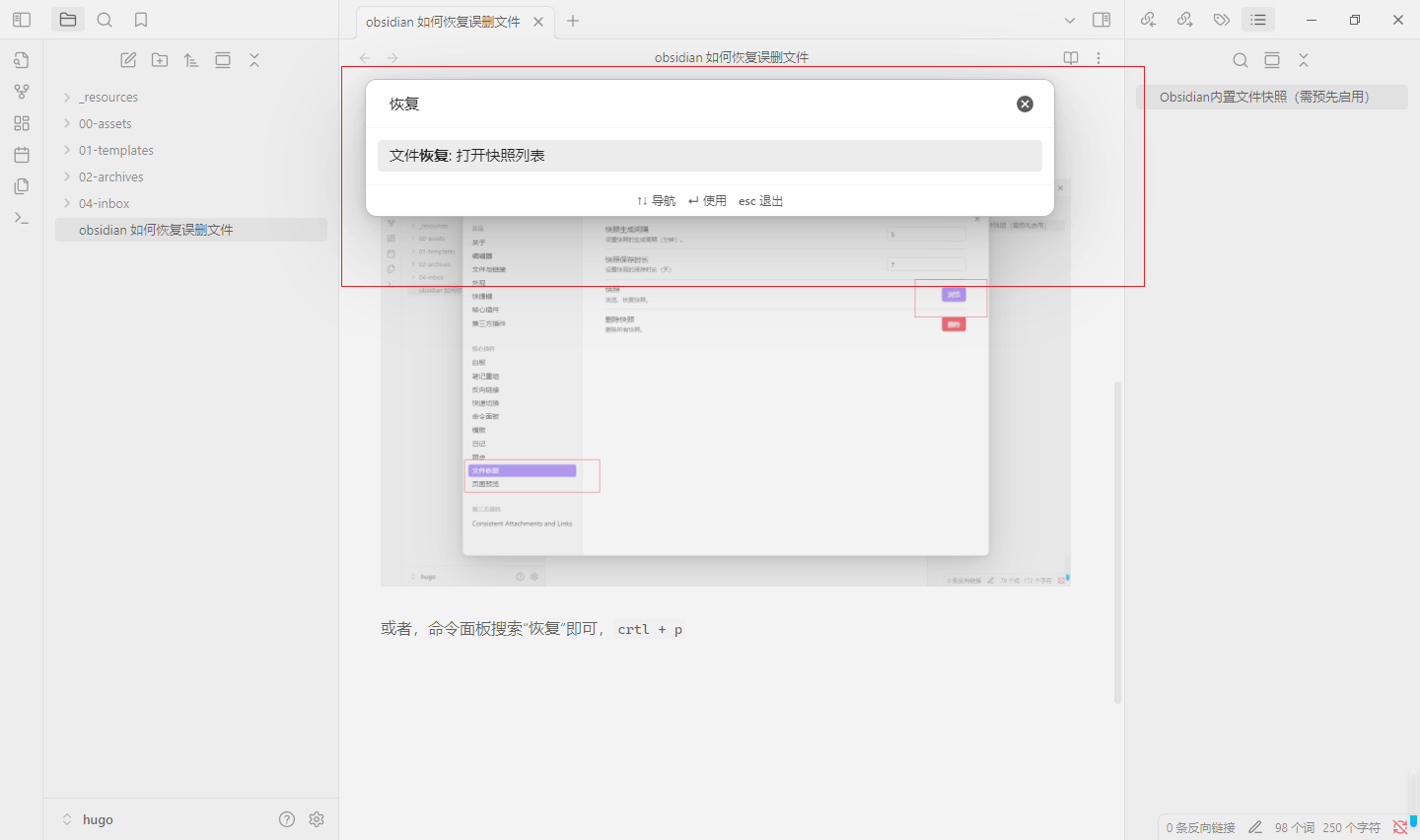
Task: Open settings with the gear icon
Action: coord(317,819)
